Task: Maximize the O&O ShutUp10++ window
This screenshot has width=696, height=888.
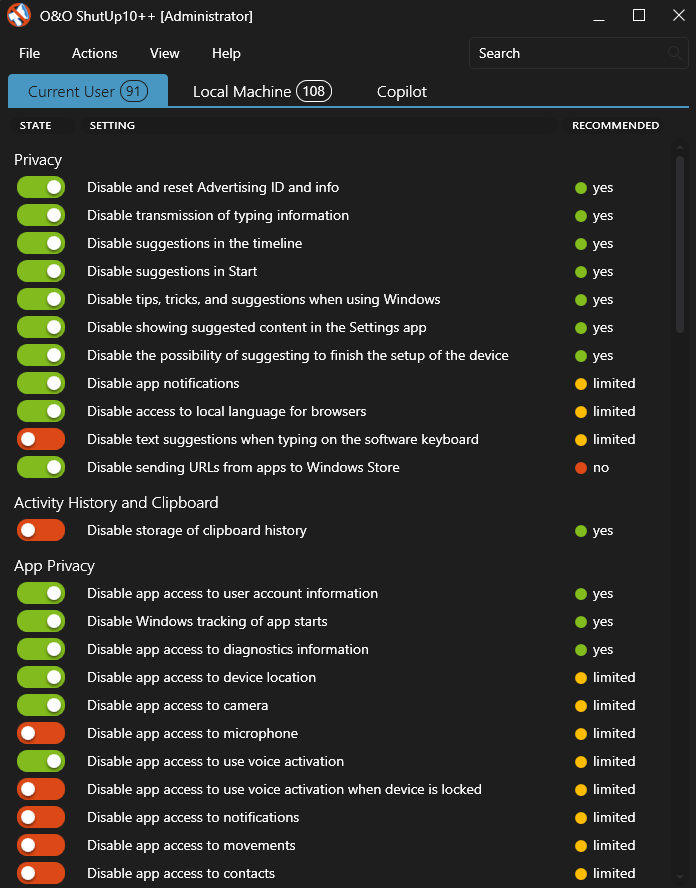Action: (639, 15)
